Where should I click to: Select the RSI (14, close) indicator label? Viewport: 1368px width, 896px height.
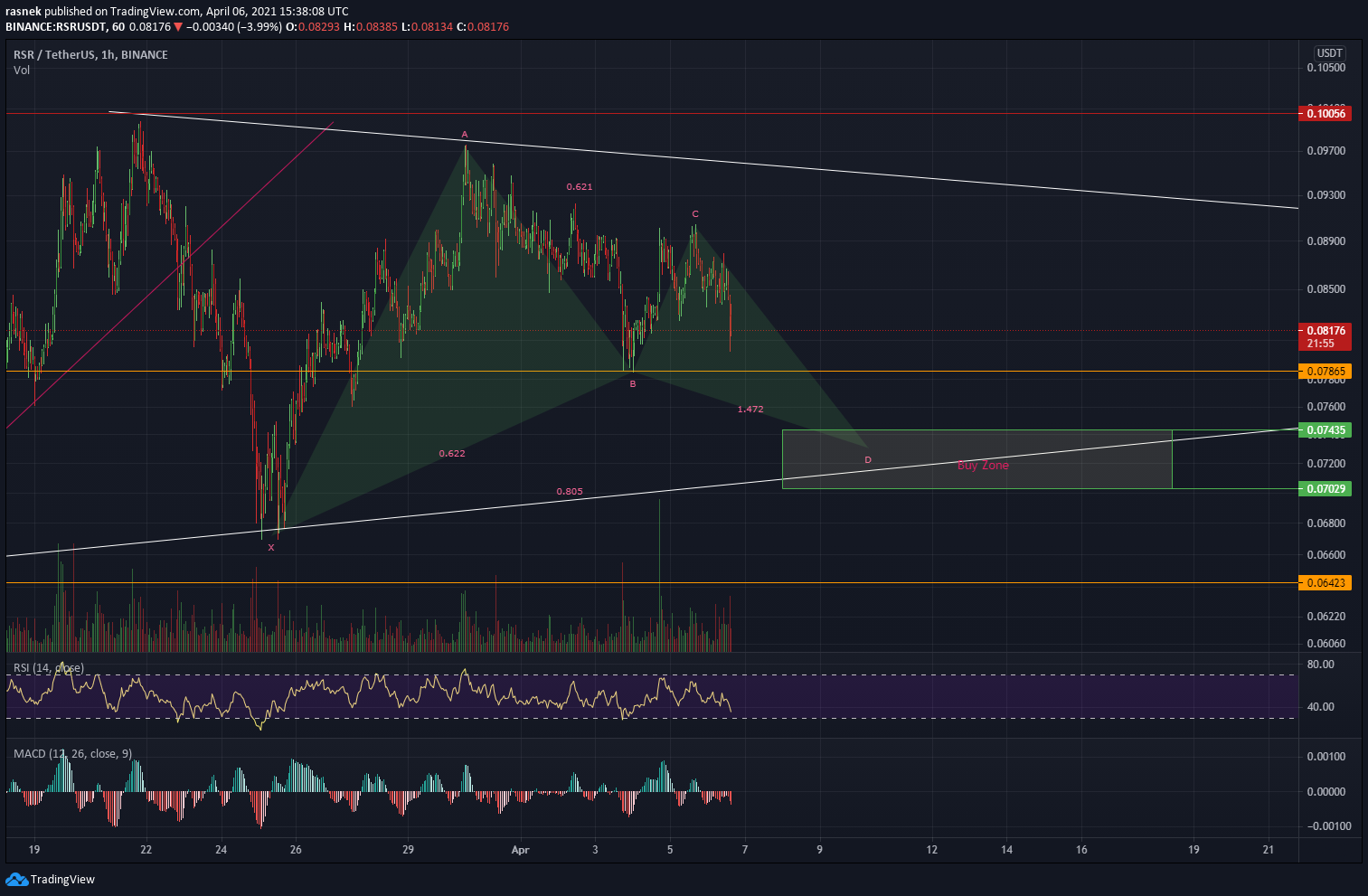pyautogui.click(x=49, y=668)
